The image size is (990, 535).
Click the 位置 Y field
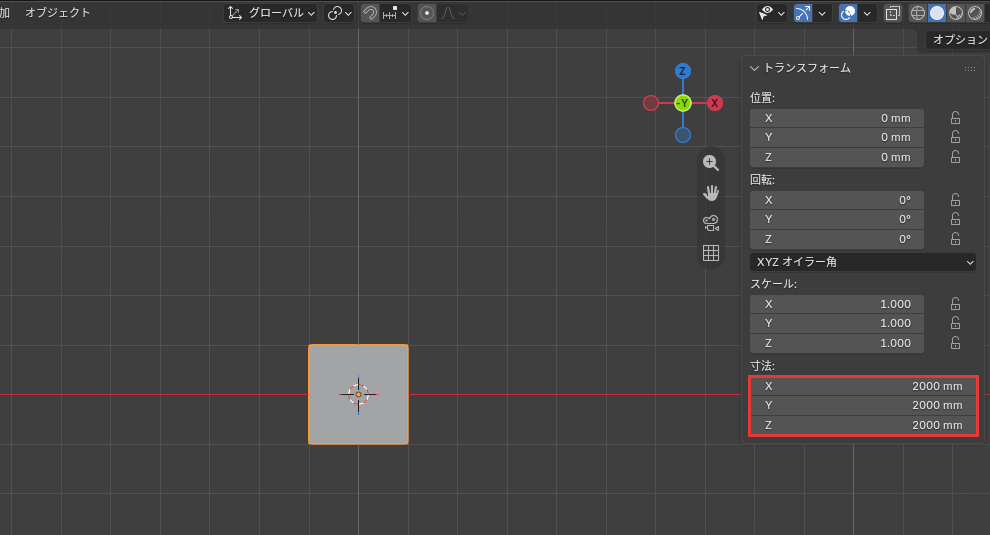point(837,137)
